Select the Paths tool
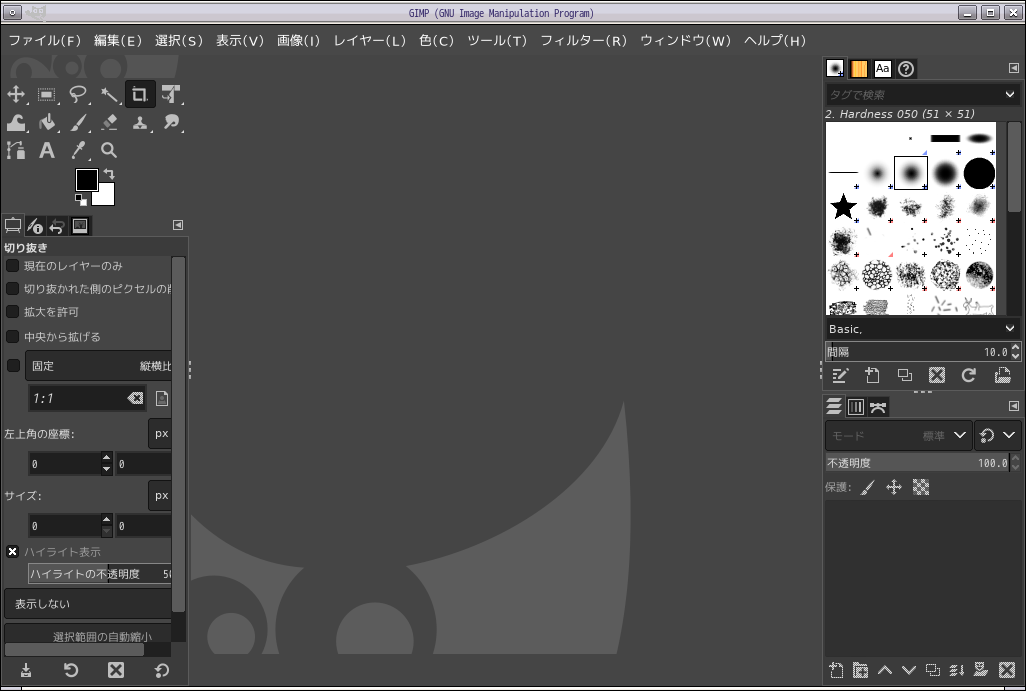 (16, 151)
